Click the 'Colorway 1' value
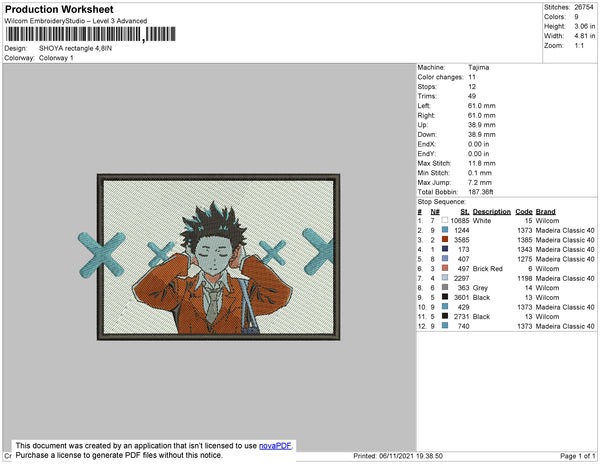The image size is (600, 464). [x=56, y=58]
